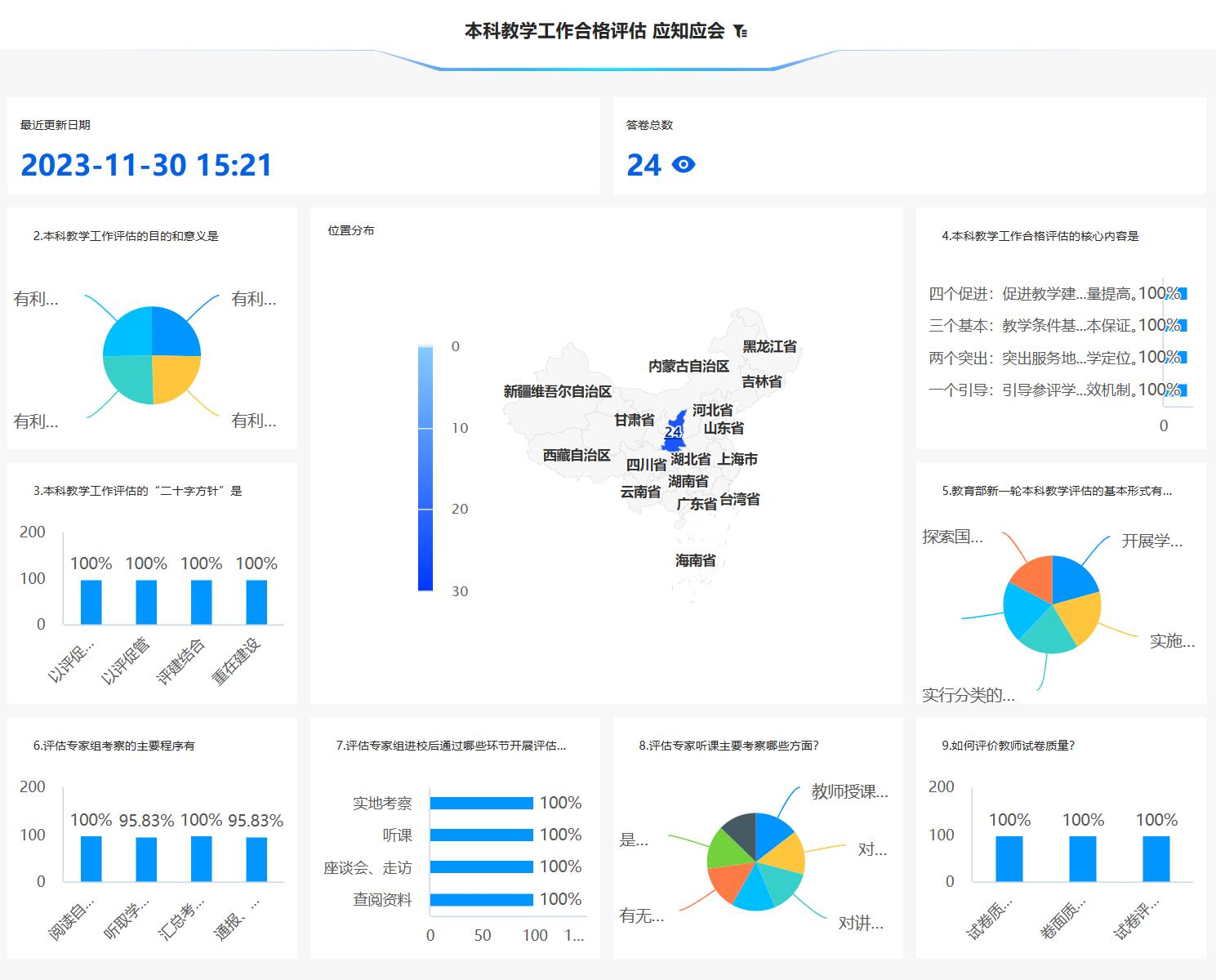Image resolution: width=1216 pixels, height=980 pixels.
Task: Click the eye icon next to 答卷总数 24
Action: click(683, 165)
